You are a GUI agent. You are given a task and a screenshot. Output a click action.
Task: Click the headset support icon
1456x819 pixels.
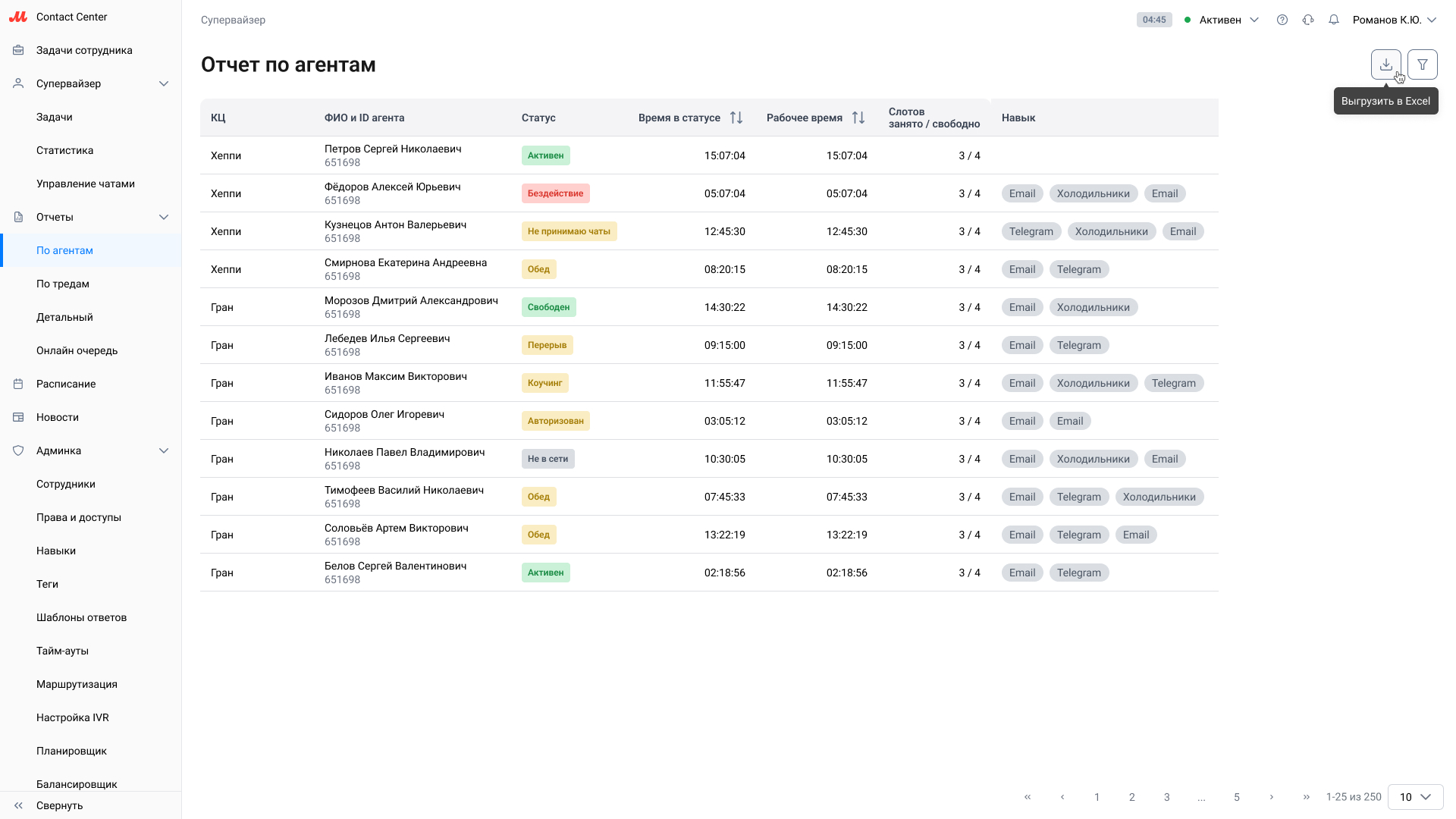[x=1308, y=20]
